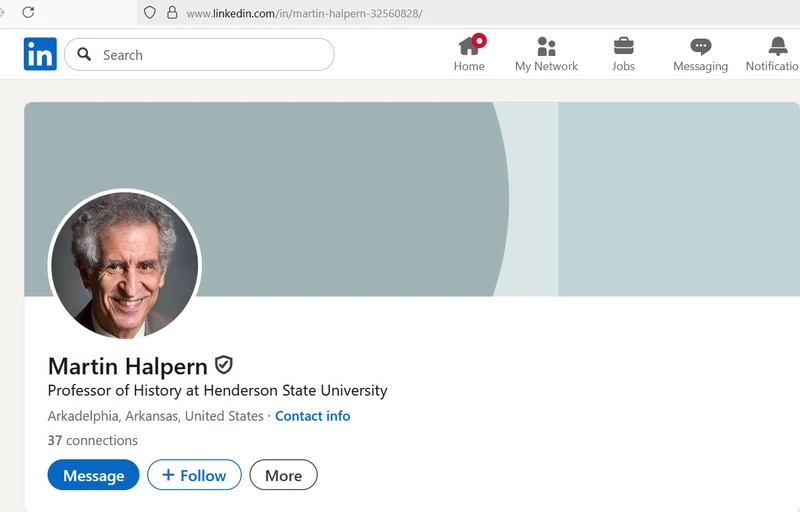Open the Jobs briefcase icon
Image resolution: width=800 pixels, height=512 pixels.
623,46
